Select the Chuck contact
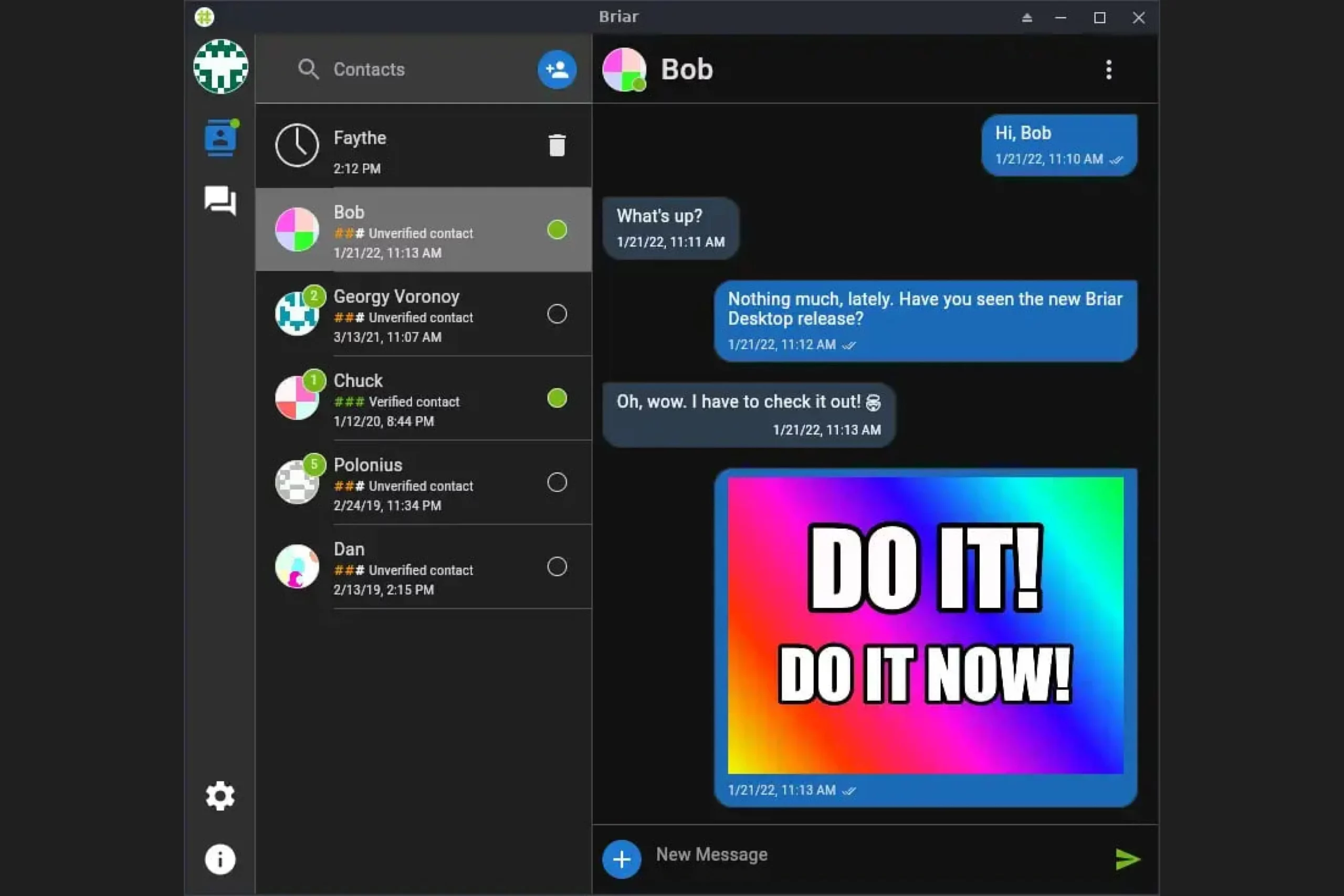Viewport: 1344px width, 896px height. (x=423, y=399)
